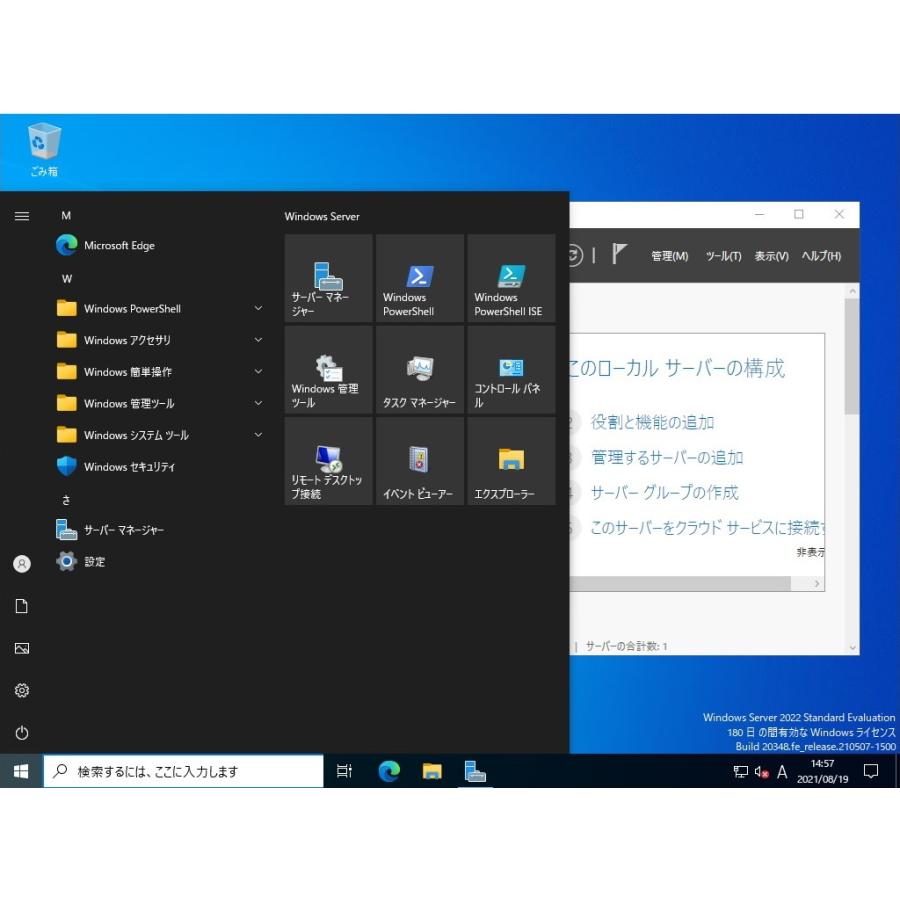Click the Windows Server tile group title
Screen dimensions: 900x900
322,216
